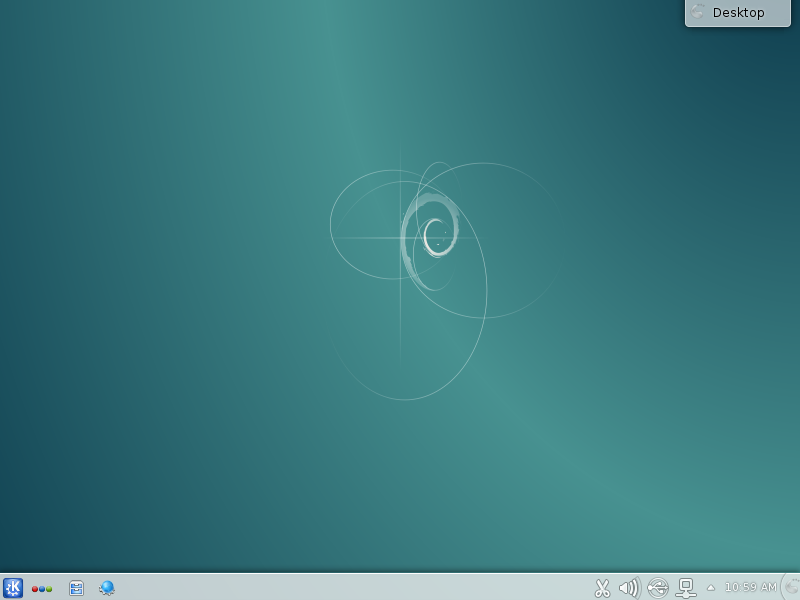This screenshot has width=800, height=600.
Task: Open the network connection tray icon
Action: 686,588
